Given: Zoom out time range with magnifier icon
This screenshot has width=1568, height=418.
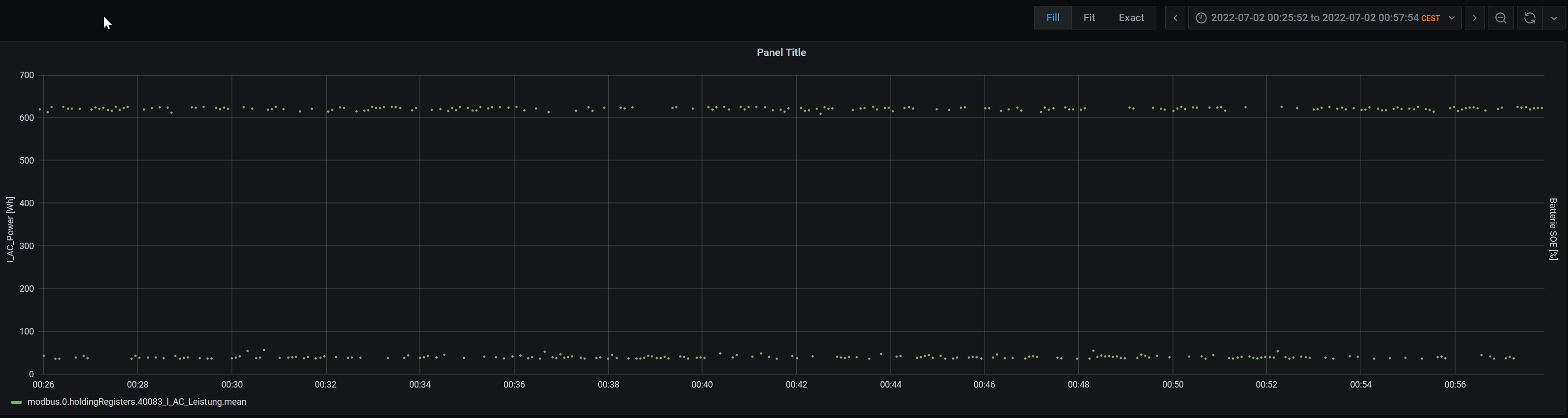Looking at the screenshot, I should coord(1500,18).
